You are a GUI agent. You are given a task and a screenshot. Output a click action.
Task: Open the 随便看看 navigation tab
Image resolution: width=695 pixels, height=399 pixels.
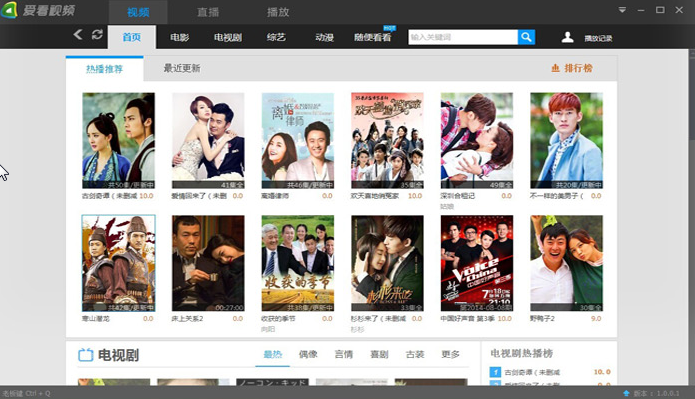(x=373, y=37)
